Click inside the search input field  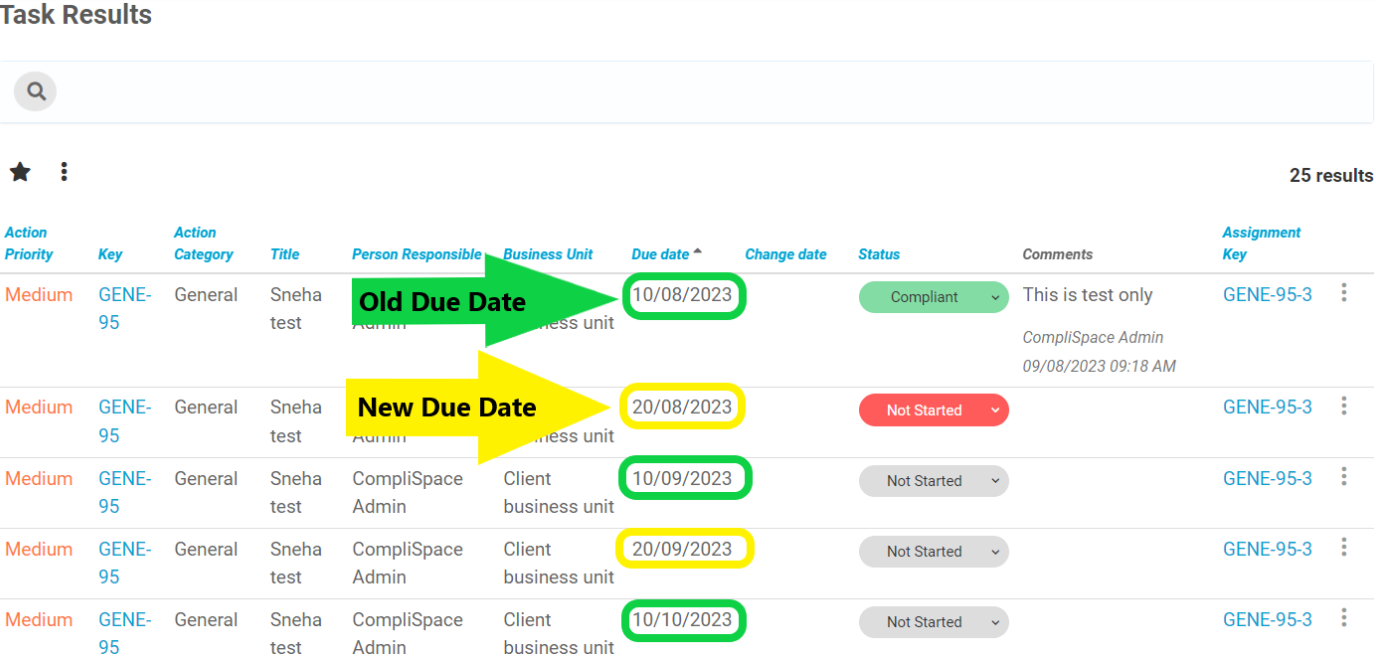tap(400, 91)
